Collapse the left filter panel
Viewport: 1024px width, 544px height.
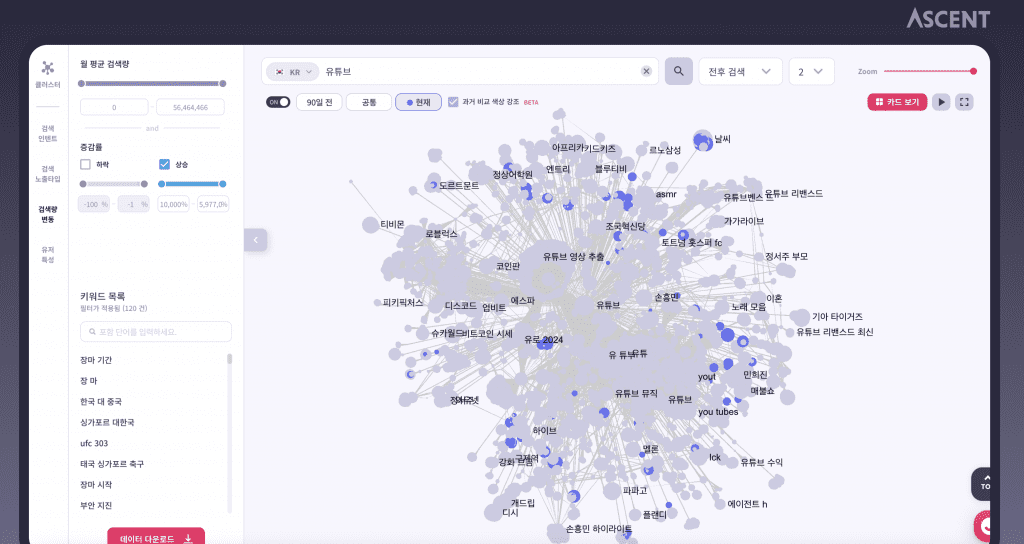click(x=255, y=240)
